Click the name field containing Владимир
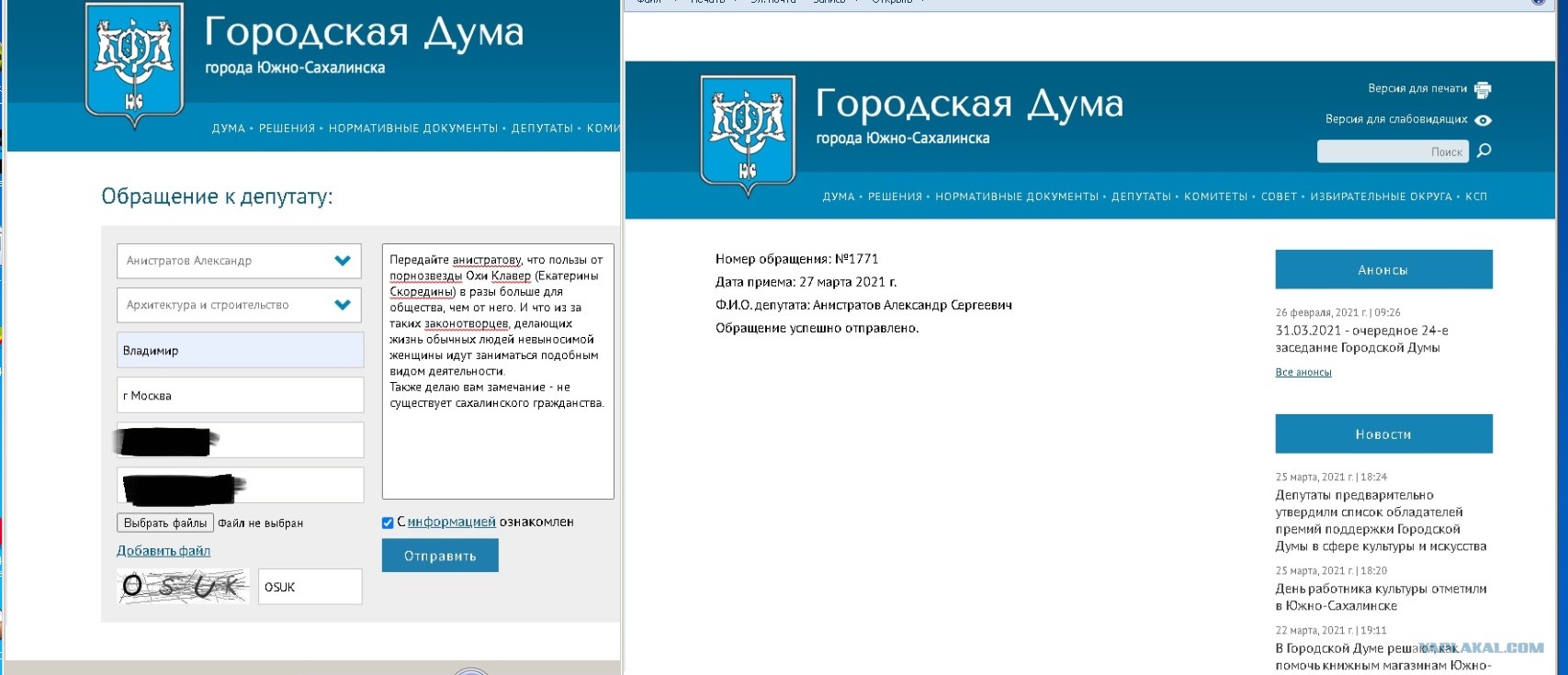The image size is (1568, 675). [x=240, y=351]
